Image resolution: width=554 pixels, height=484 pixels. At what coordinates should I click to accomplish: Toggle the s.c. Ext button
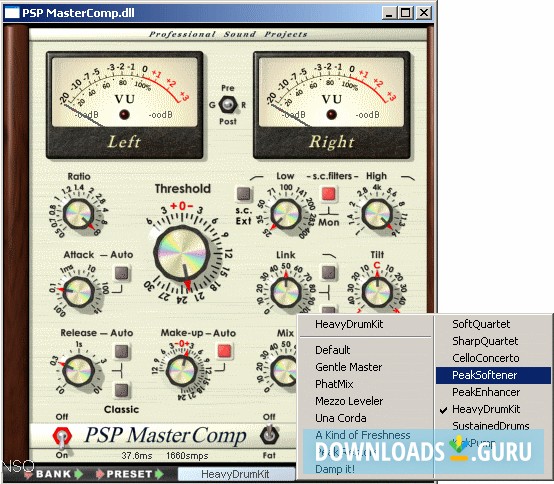[x=244, y=194]
